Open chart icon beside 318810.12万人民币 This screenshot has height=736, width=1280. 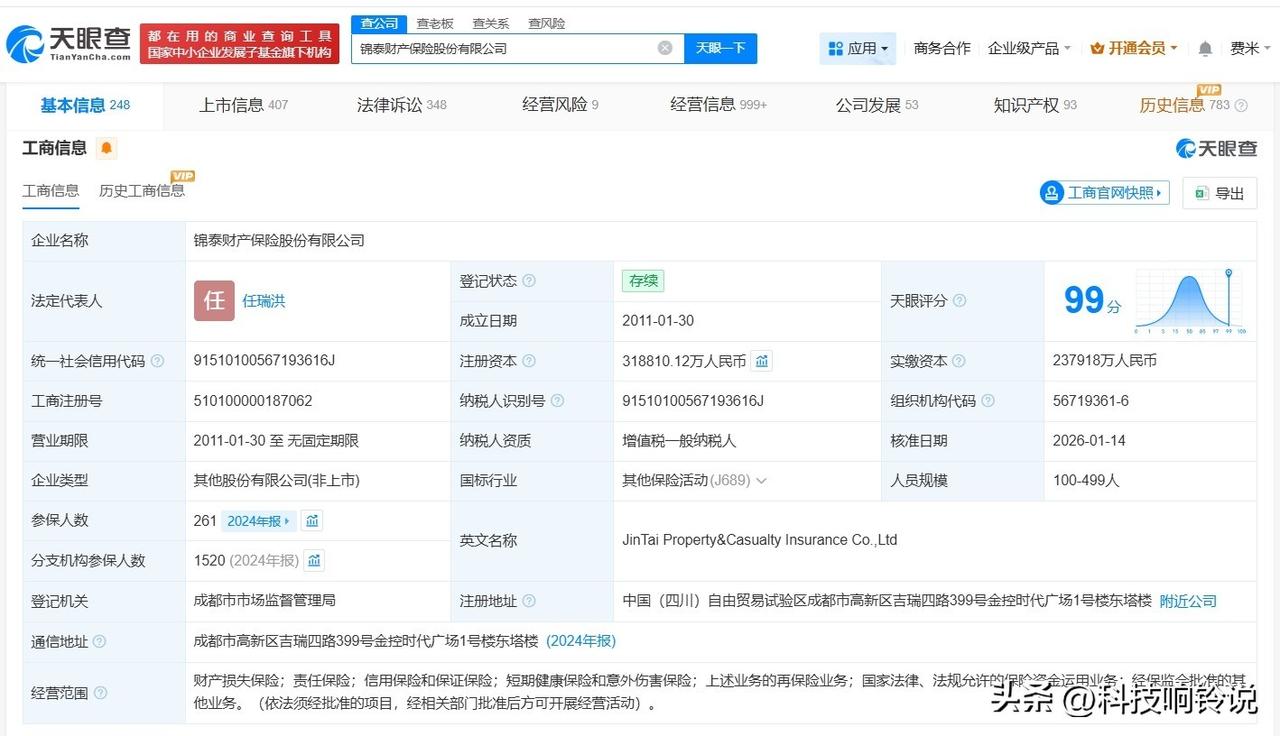pos(762,361)
